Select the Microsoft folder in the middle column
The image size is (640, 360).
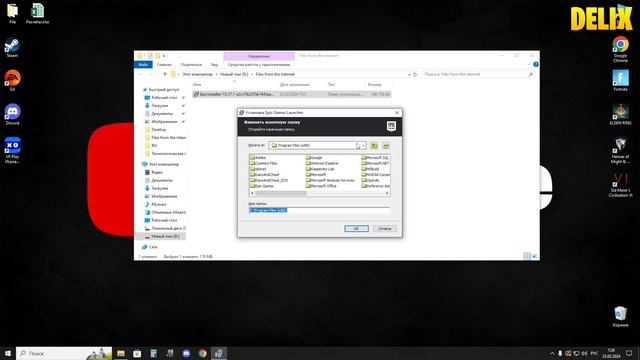(316, 175)
